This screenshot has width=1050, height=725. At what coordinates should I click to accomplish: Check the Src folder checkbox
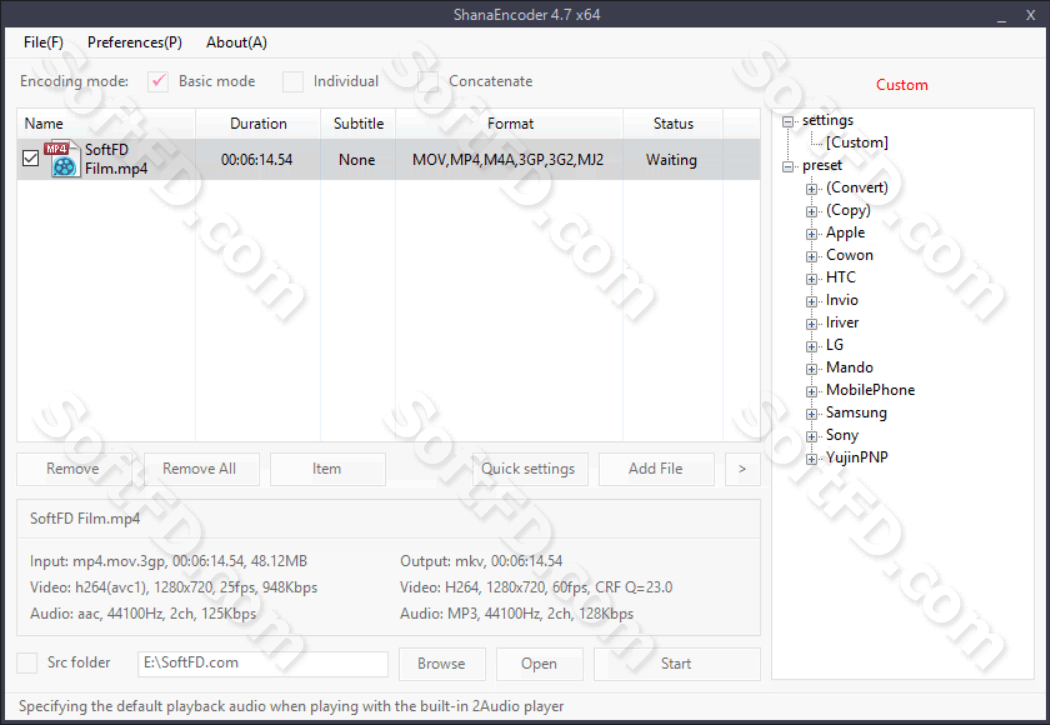click(x=27, y=663)
